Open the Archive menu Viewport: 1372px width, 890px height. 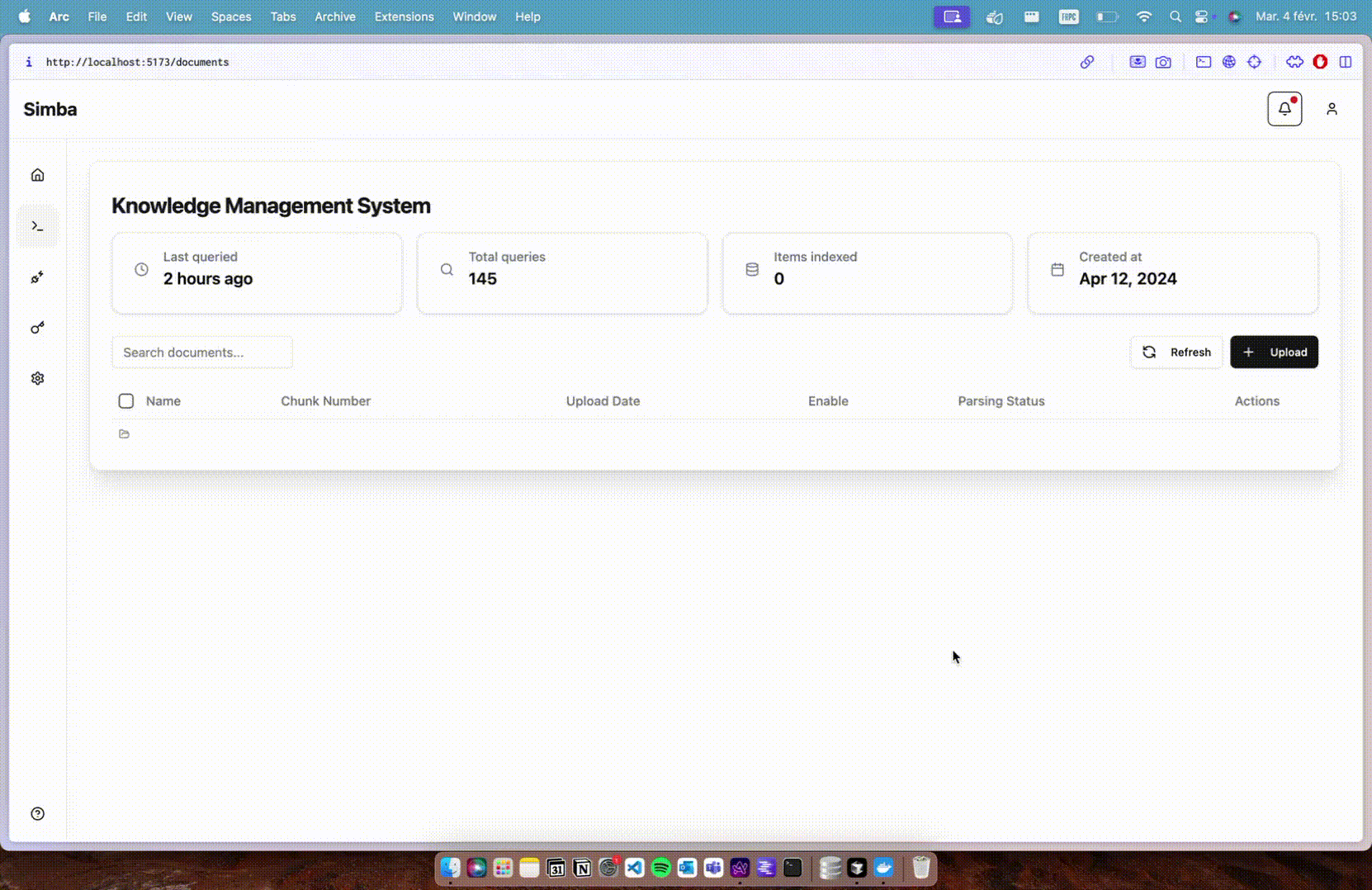tap(335, 17)
